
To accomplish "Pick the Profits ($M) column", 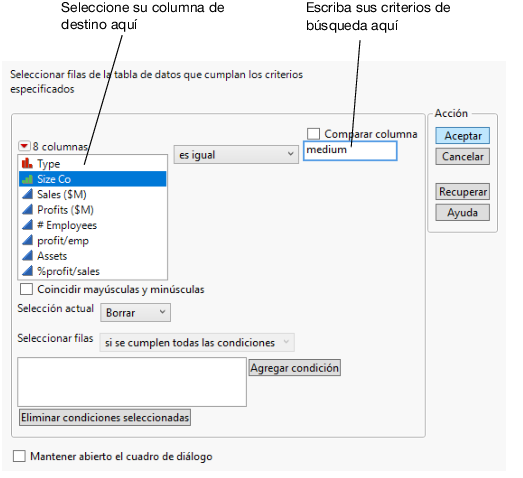I will coord(92,210).
